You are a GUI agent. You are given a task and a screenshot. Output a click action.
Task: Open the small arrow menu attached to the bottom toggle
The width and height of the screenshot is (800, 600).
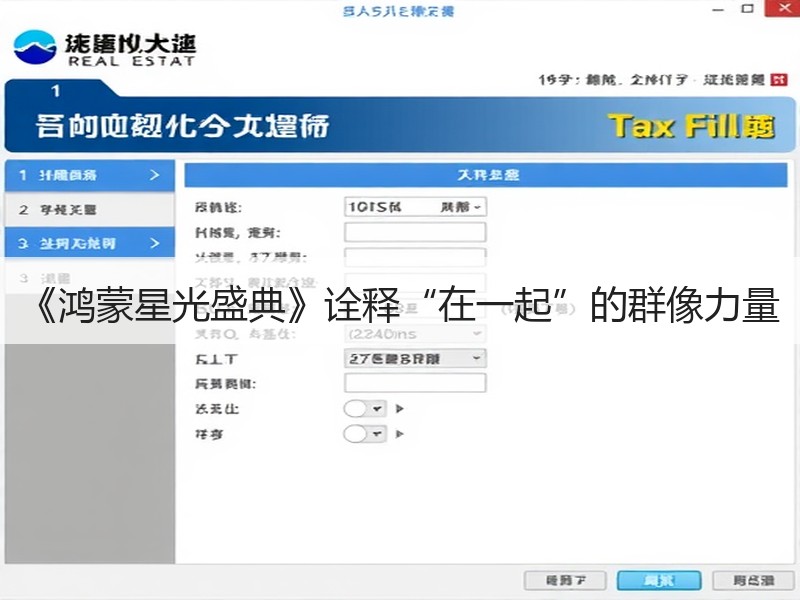pyautogui.click(x=377, y=434)
